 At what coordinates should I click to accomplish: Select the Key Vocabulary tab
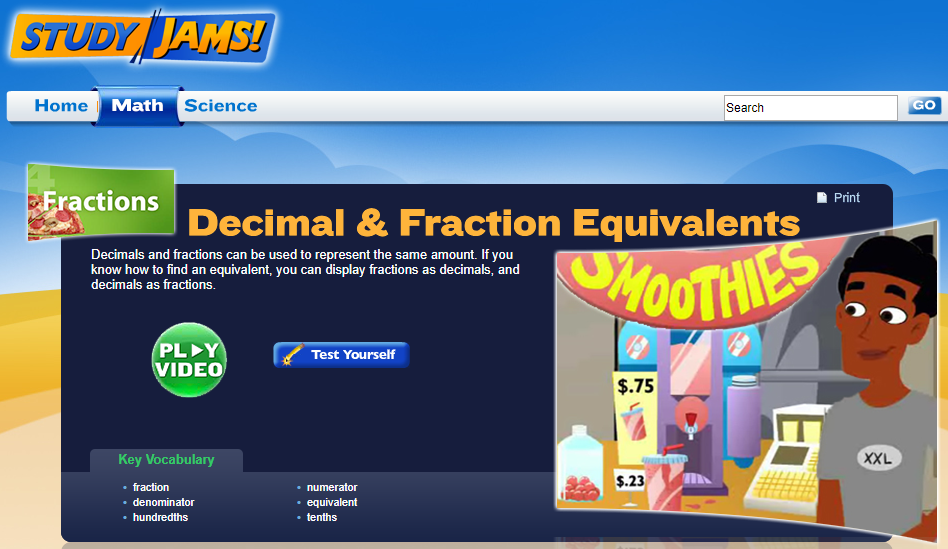tap(166, 460)
